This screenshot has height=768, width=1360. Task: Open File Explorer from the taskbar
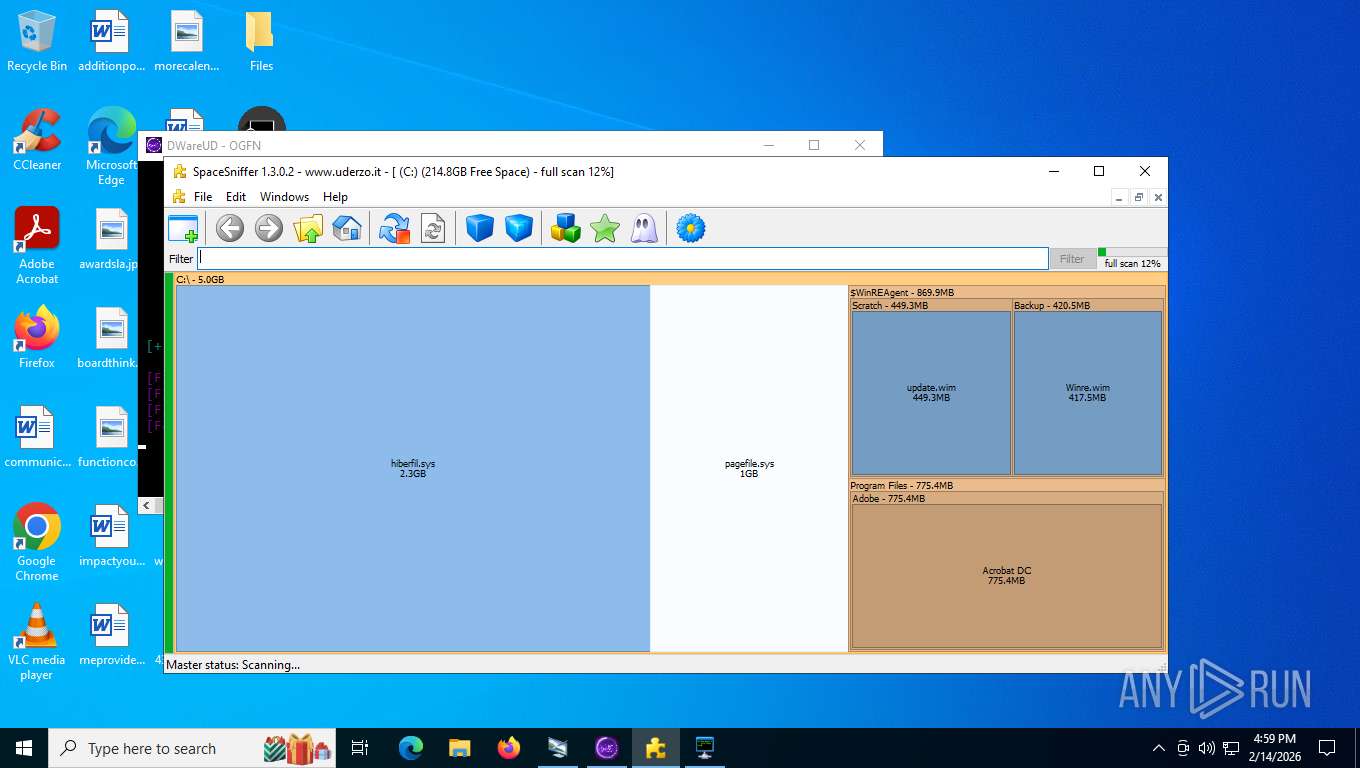[459, 748]
